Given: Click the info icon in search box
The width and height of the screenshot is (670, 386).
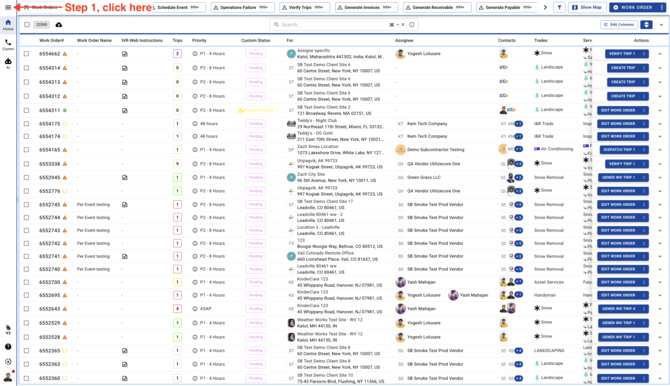Looking at the screenshot, I should [x=412, y=25].
